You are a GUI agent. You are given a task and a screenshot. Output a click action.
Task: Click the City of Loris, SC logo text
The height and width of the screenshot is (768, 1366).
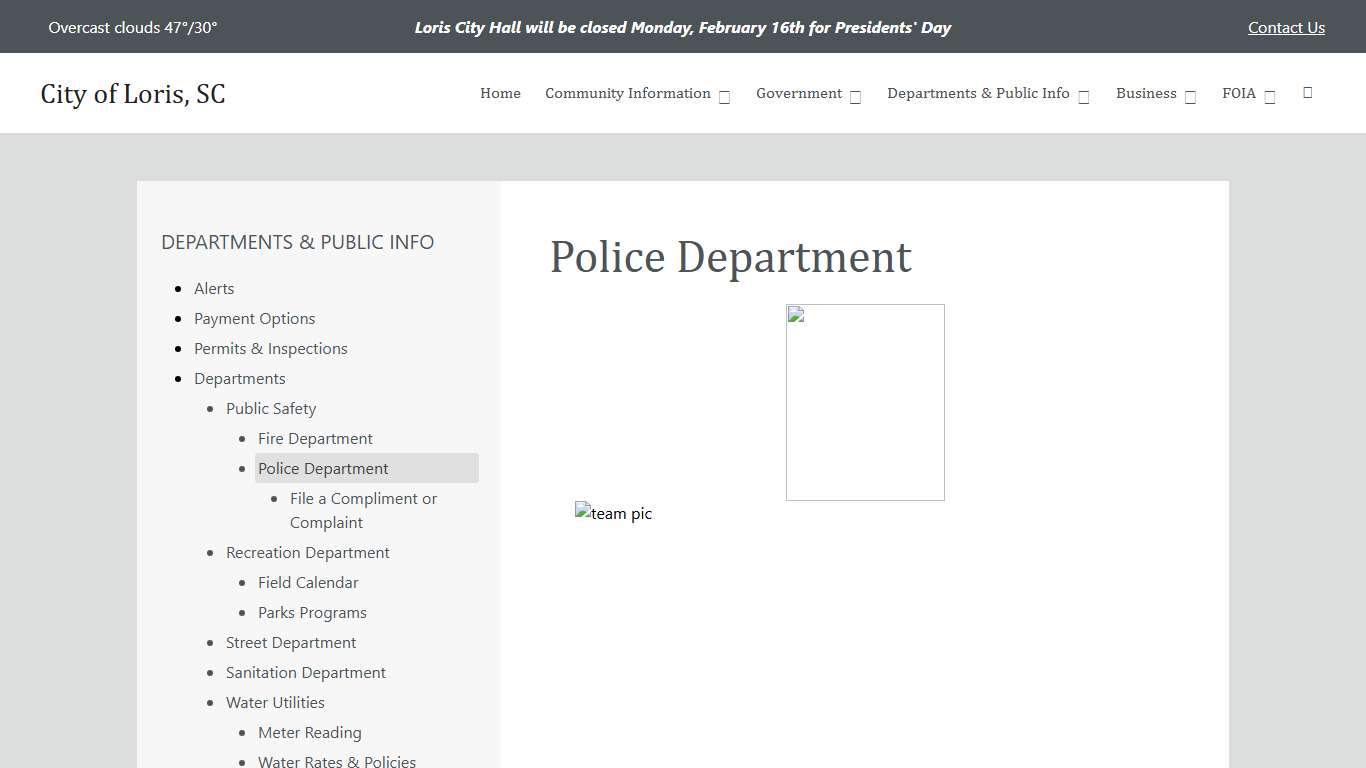point(133,93)
